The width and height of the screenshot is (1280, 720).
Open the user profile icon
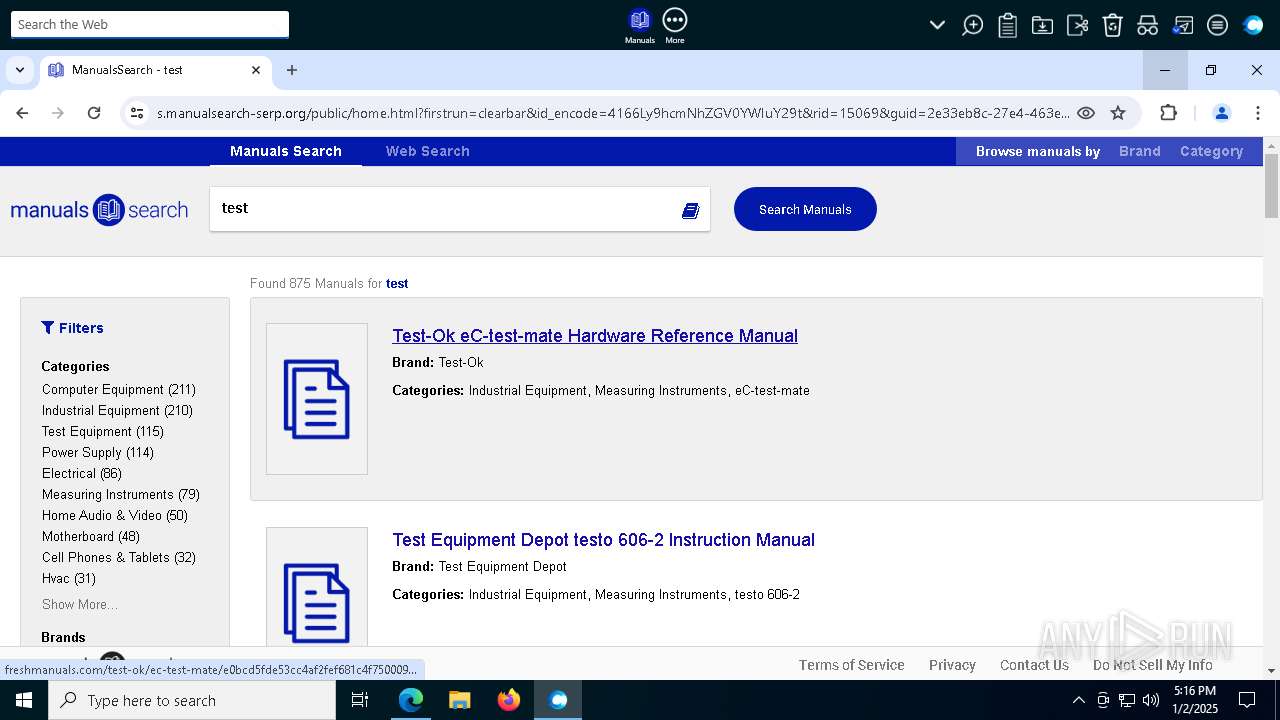pyautogui.click(x=1221, y=113)
